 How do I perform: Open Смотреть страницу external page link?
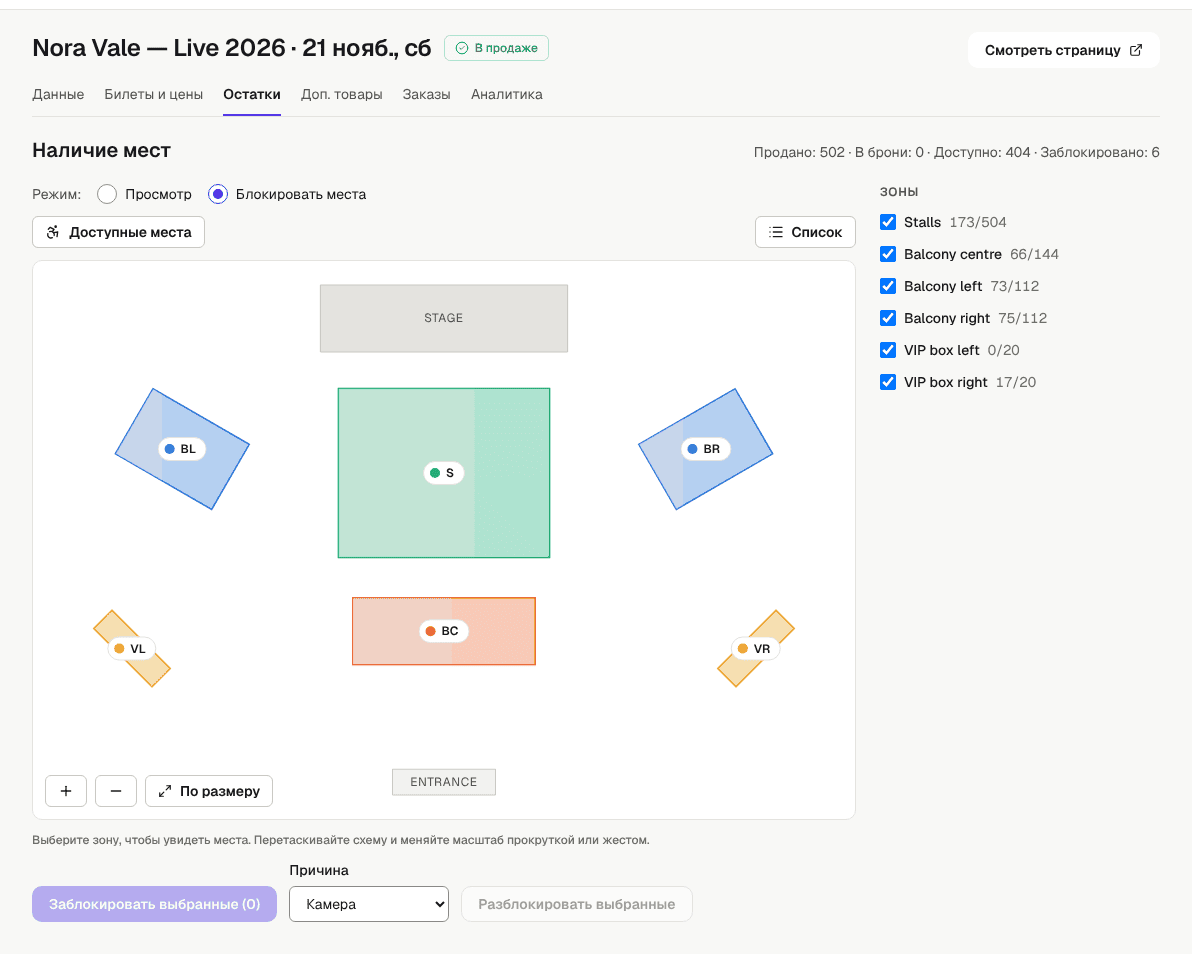1064,50
